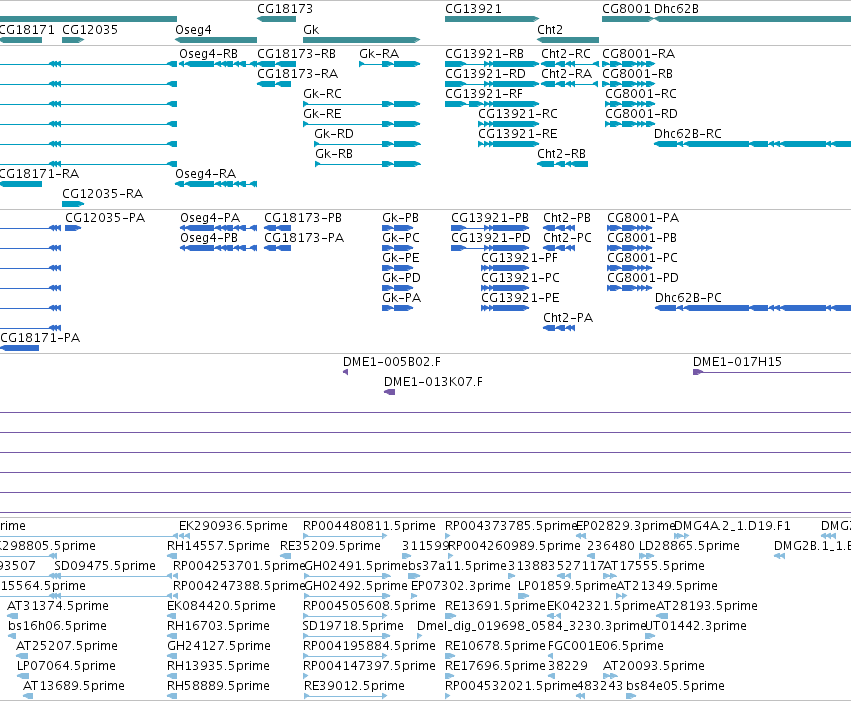The width and height of the screenshot is (851, 701).
Task: Open the Cht2 gene label
Action: pyautogui.click(x=550, y=30)
